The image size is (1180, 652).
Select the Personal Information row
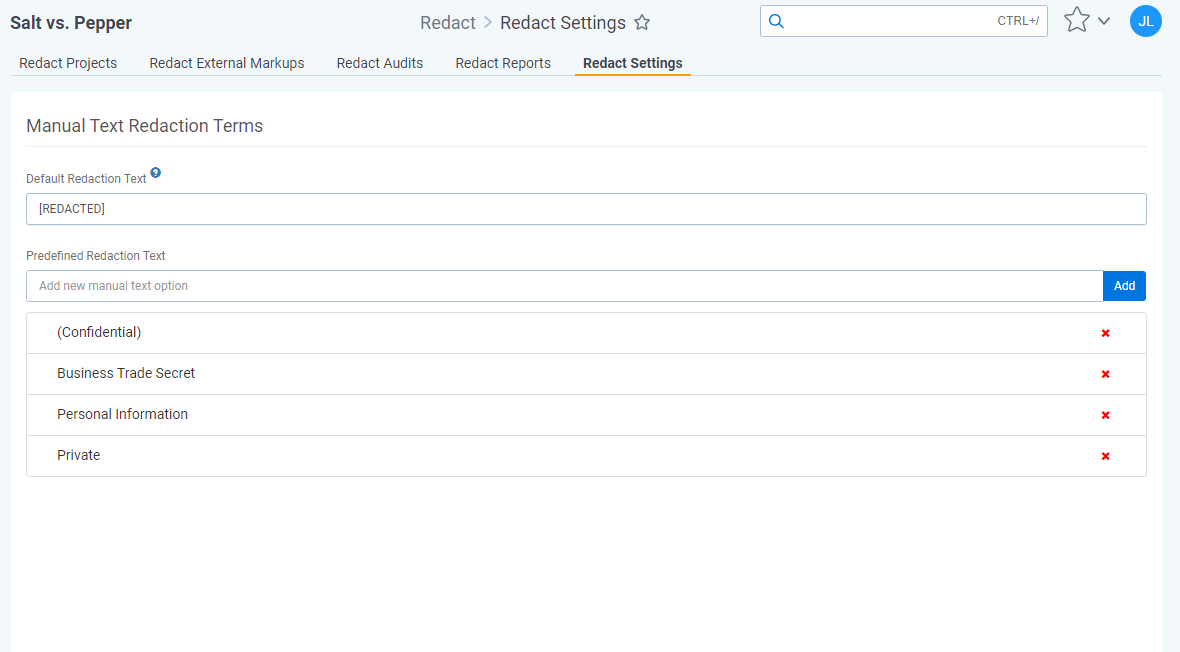coord(586,415)
